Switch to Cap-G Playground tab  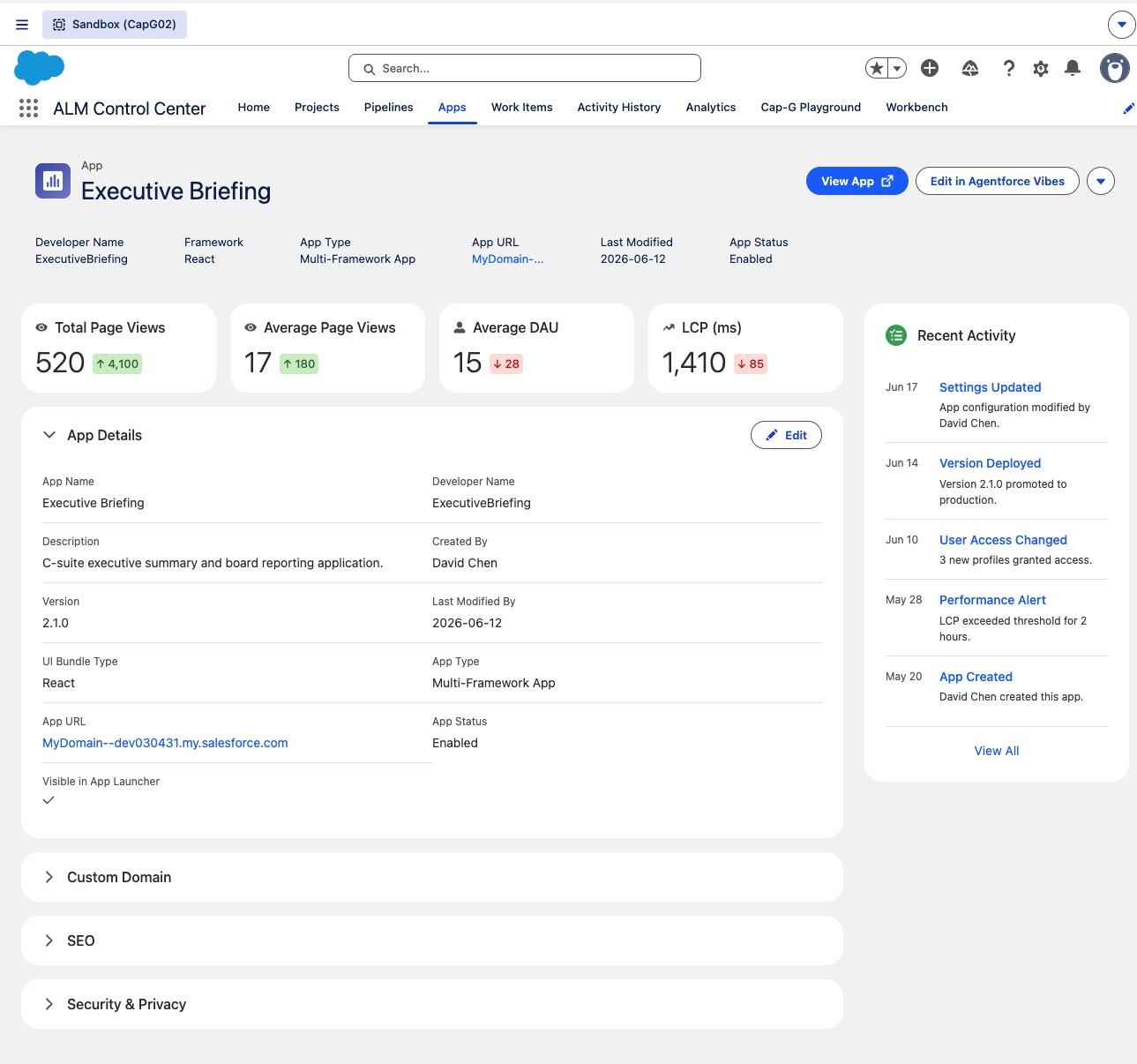pyautogui.click(x=811, y=107)
